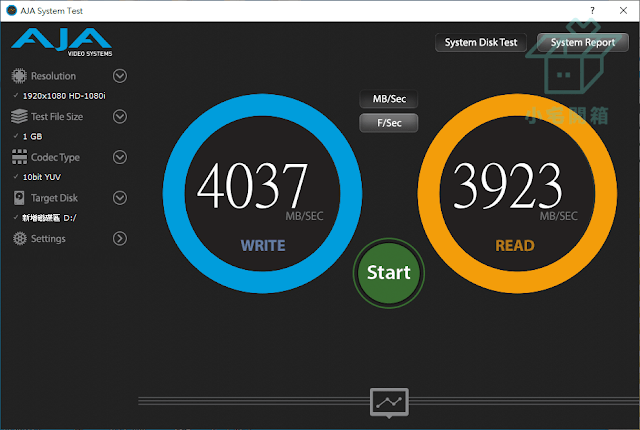This screenshot has width=640, height=430.
Task: Click the Resolution chip icon
Action: pyautogui.click(x=19, y=76)
